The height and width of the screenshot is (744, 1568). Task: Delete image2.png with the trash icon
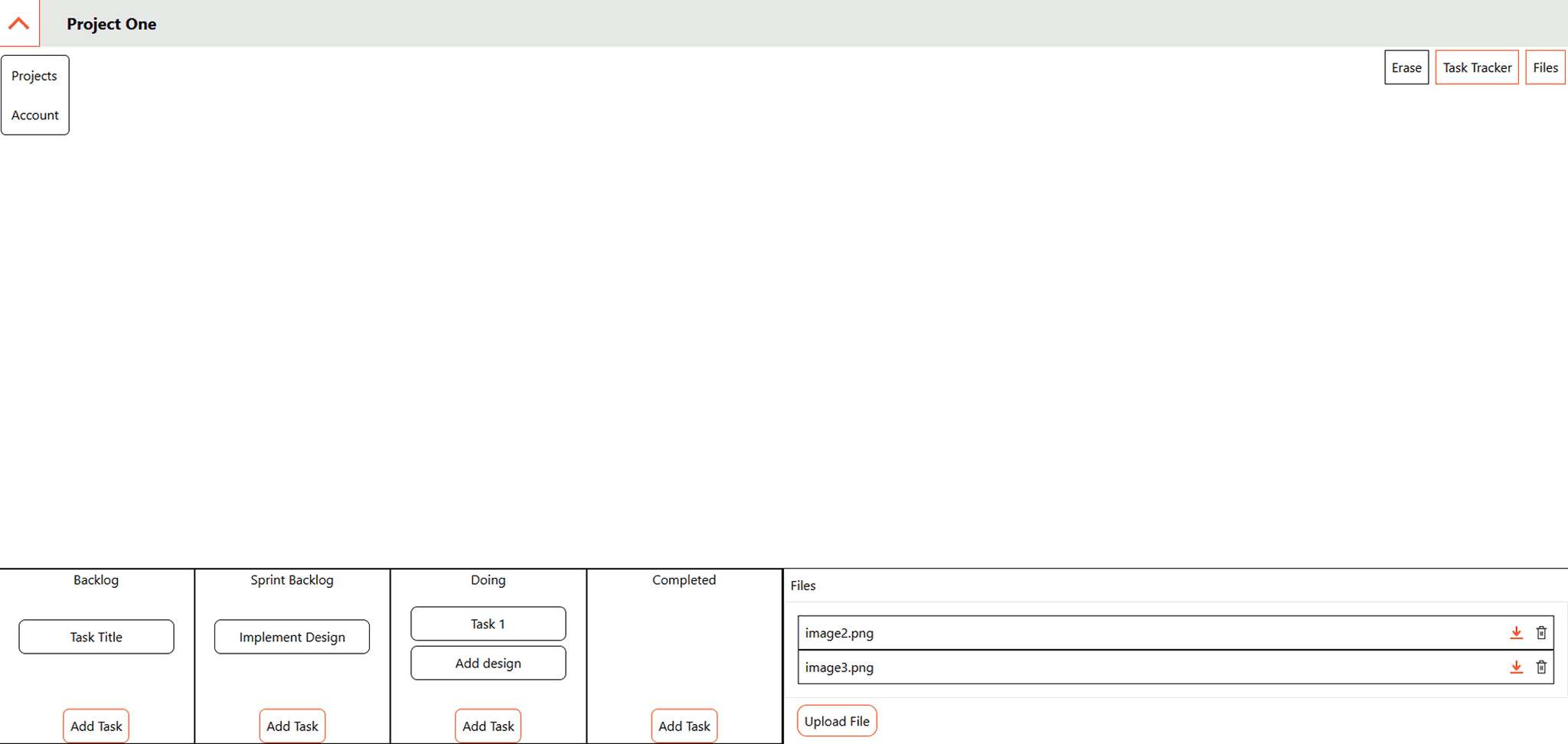click(x=1541, y=633)
